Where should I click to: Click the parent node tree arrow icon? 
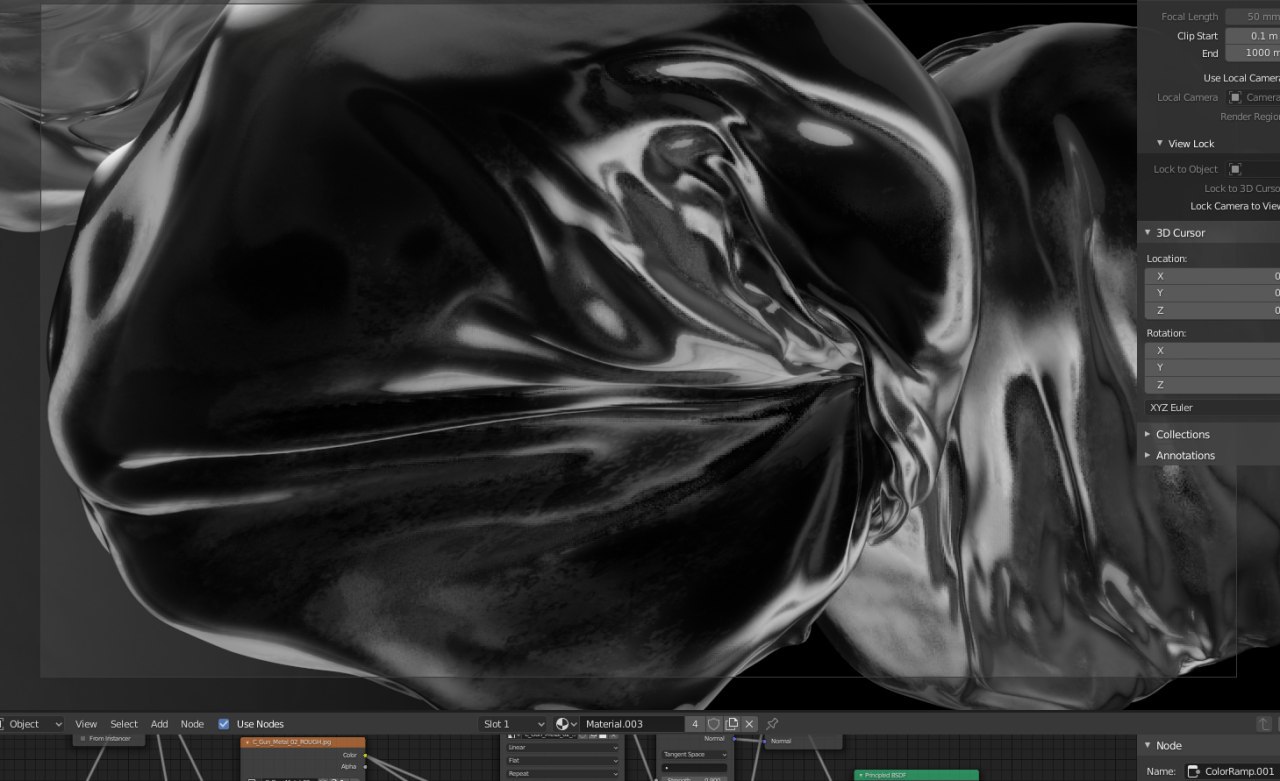coord(1264,724)
